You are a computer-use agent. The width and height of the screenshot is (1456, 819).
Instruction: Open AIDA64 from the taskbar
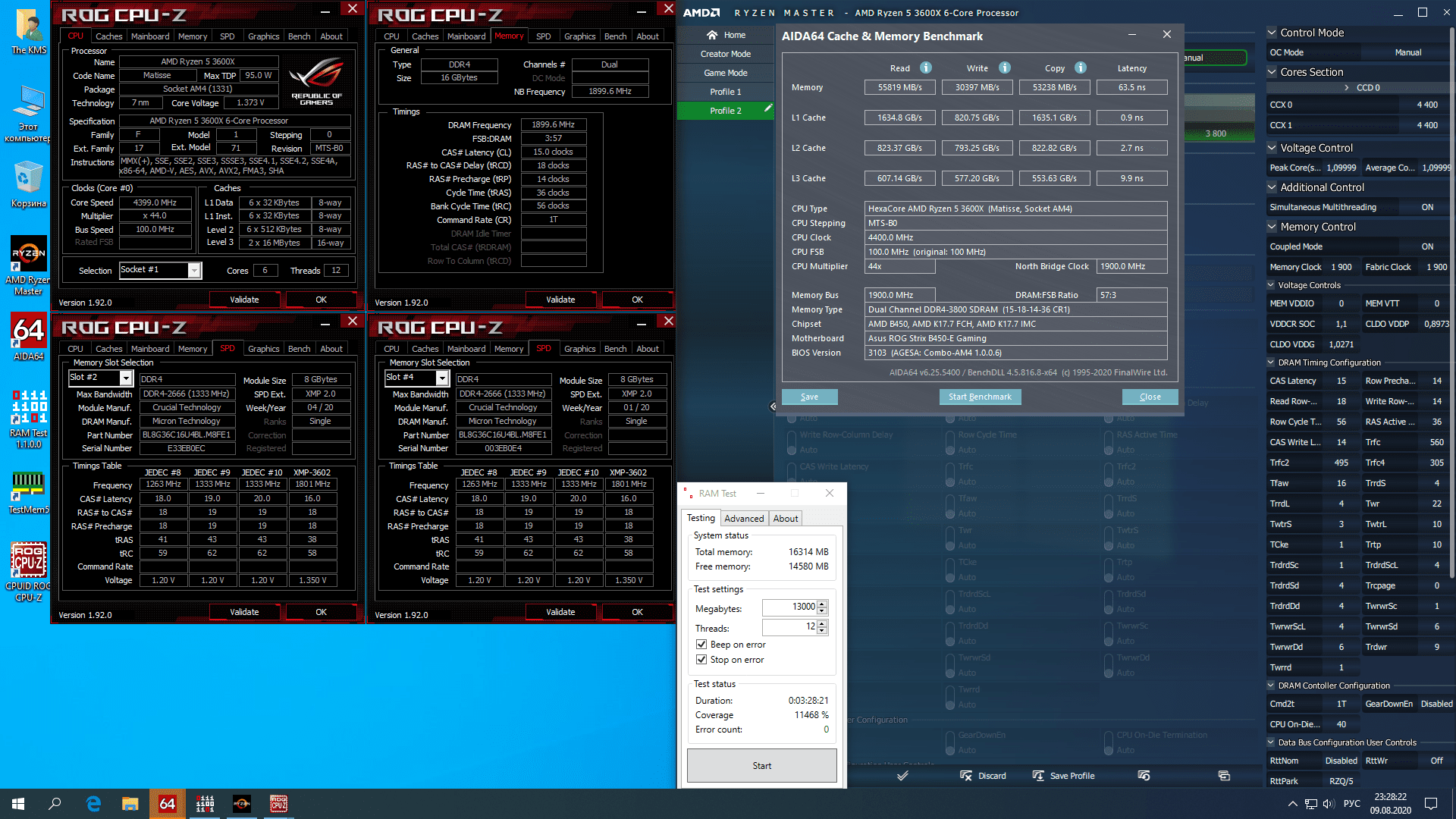(x=167, y=804)
